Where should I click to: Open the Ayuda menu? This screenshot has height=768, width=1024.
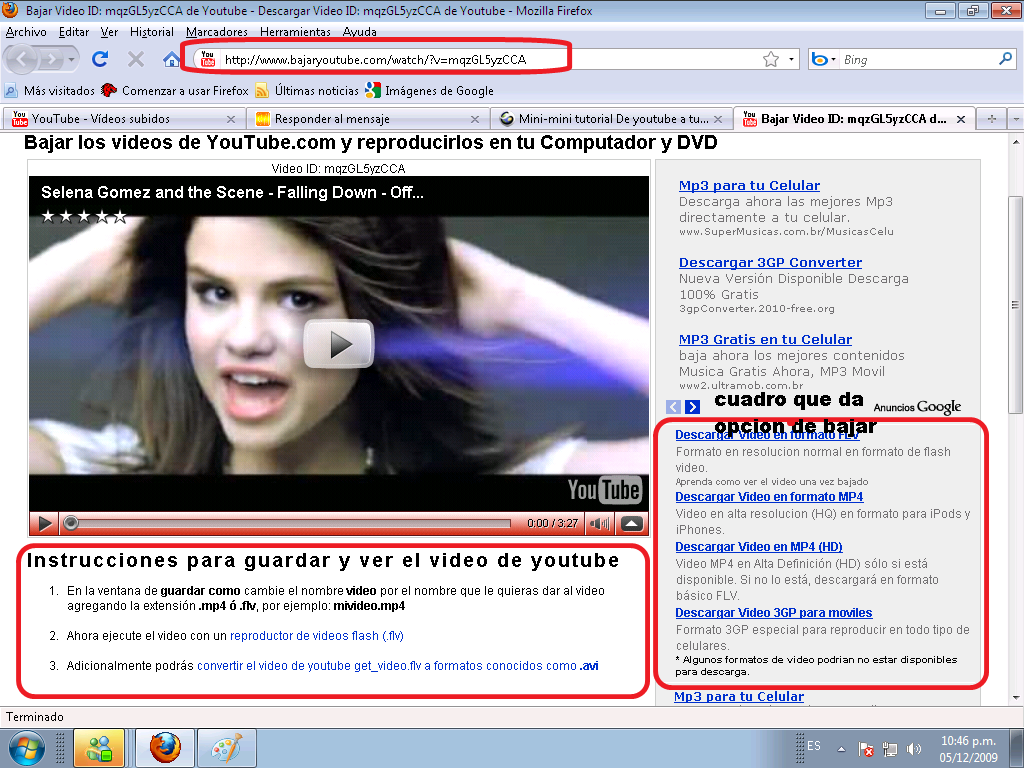click(359, 31)
